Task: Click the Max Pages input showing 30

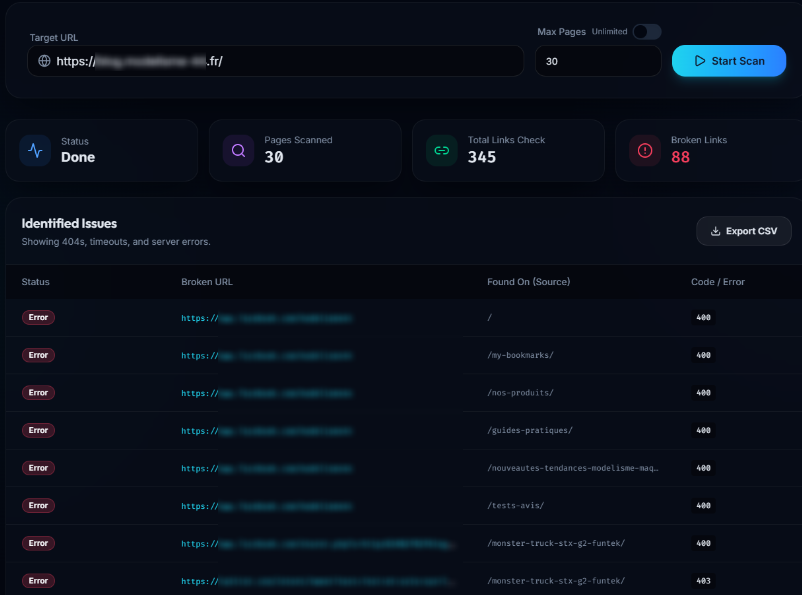Action: (597, 61)
